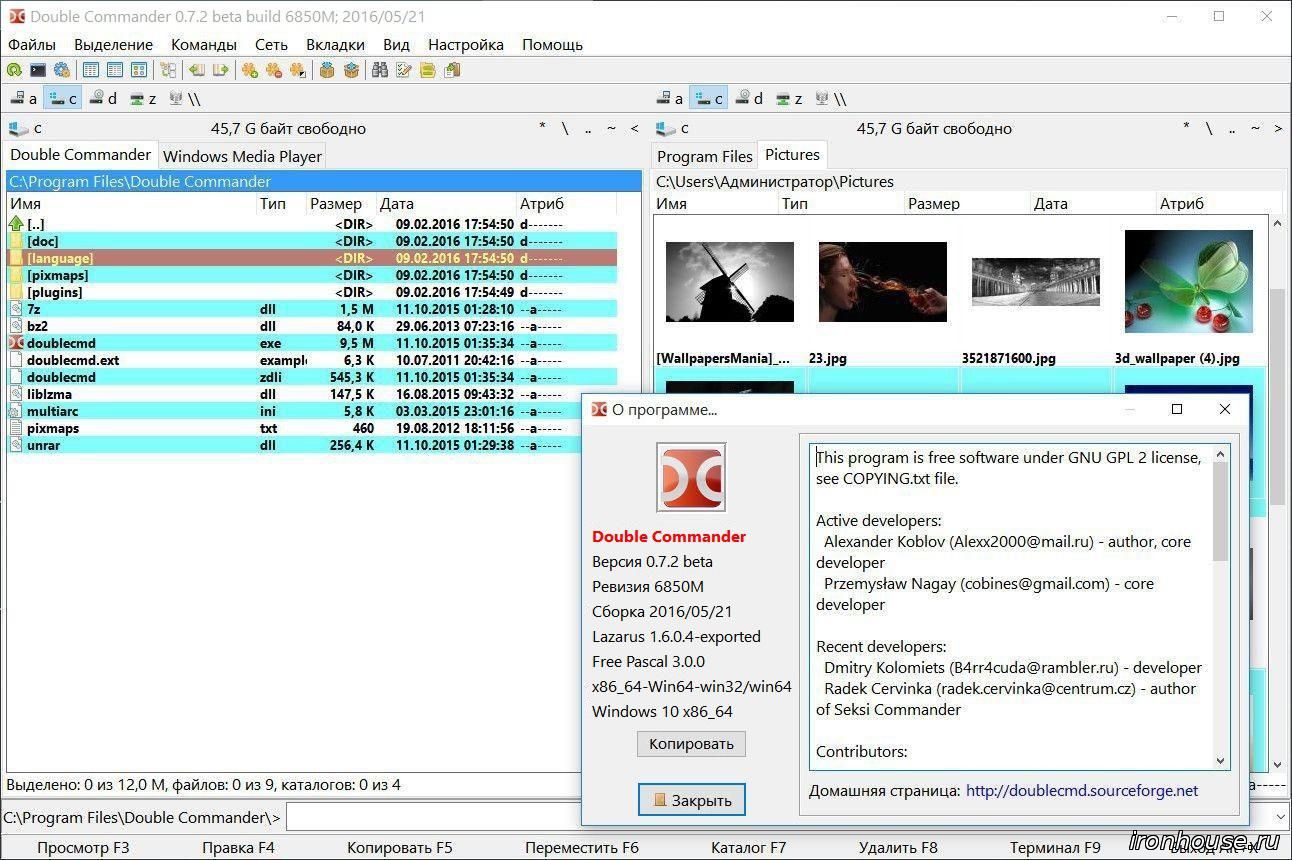Select the [..] parent directory row

(x=312, y=224)
